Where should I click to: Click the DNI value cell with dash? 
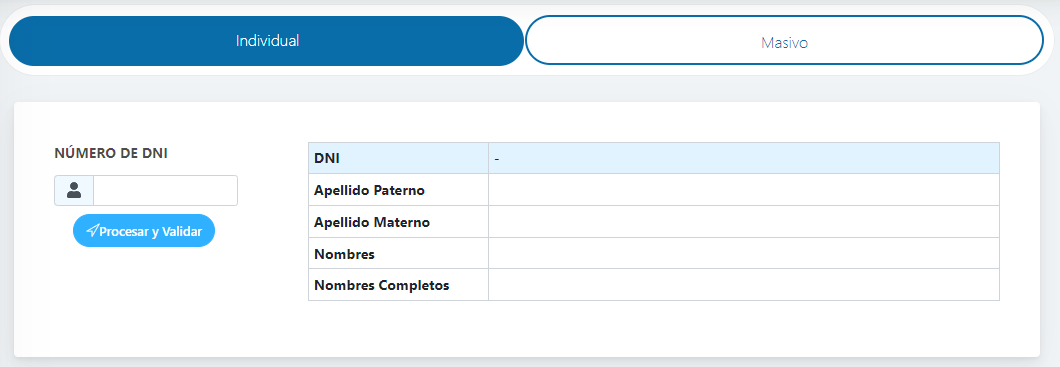(744, 158)
